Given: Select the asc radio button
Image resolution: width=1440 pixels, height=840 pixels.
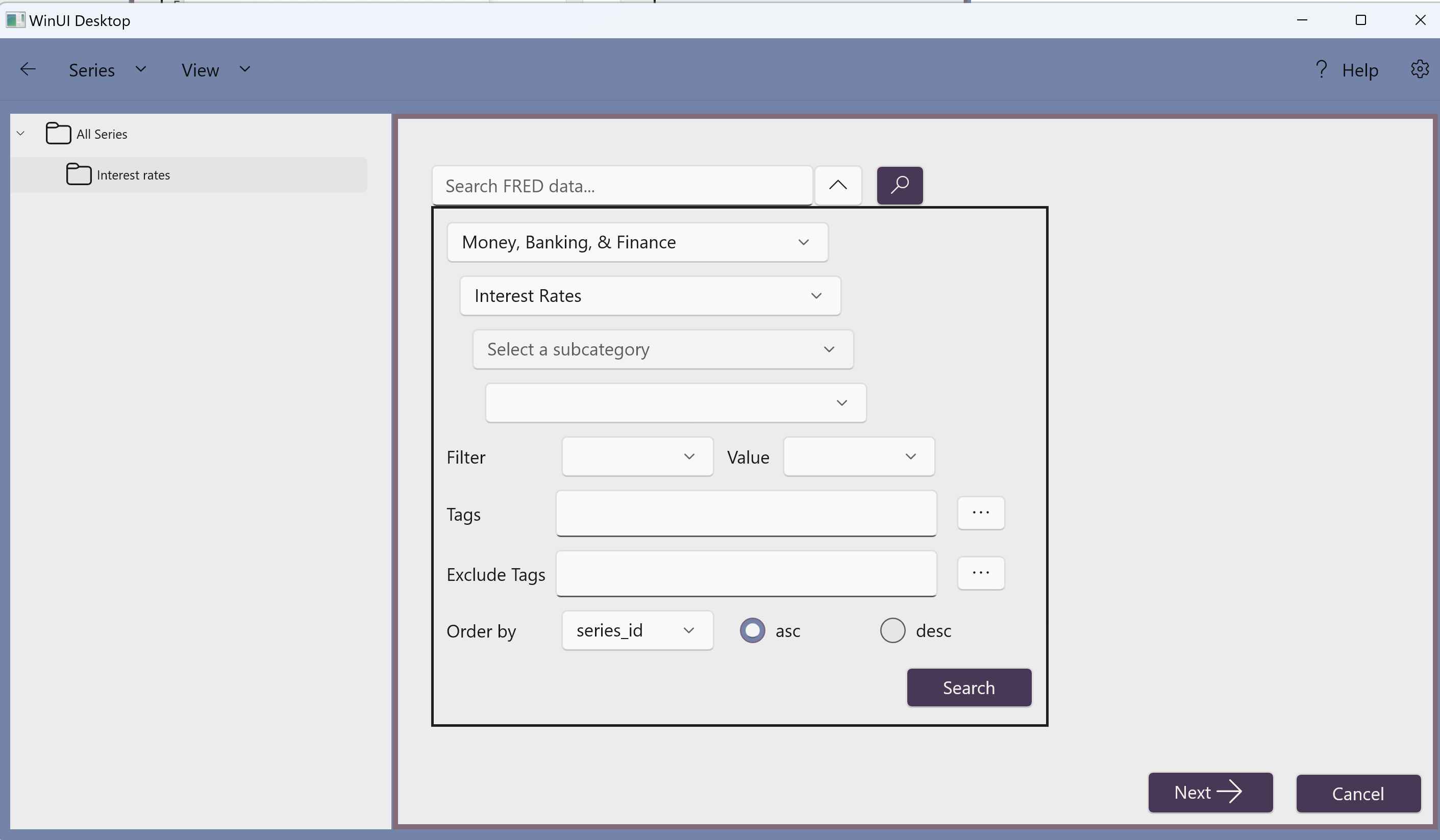Looking at the screenshot, I should (x=752, y=630).
